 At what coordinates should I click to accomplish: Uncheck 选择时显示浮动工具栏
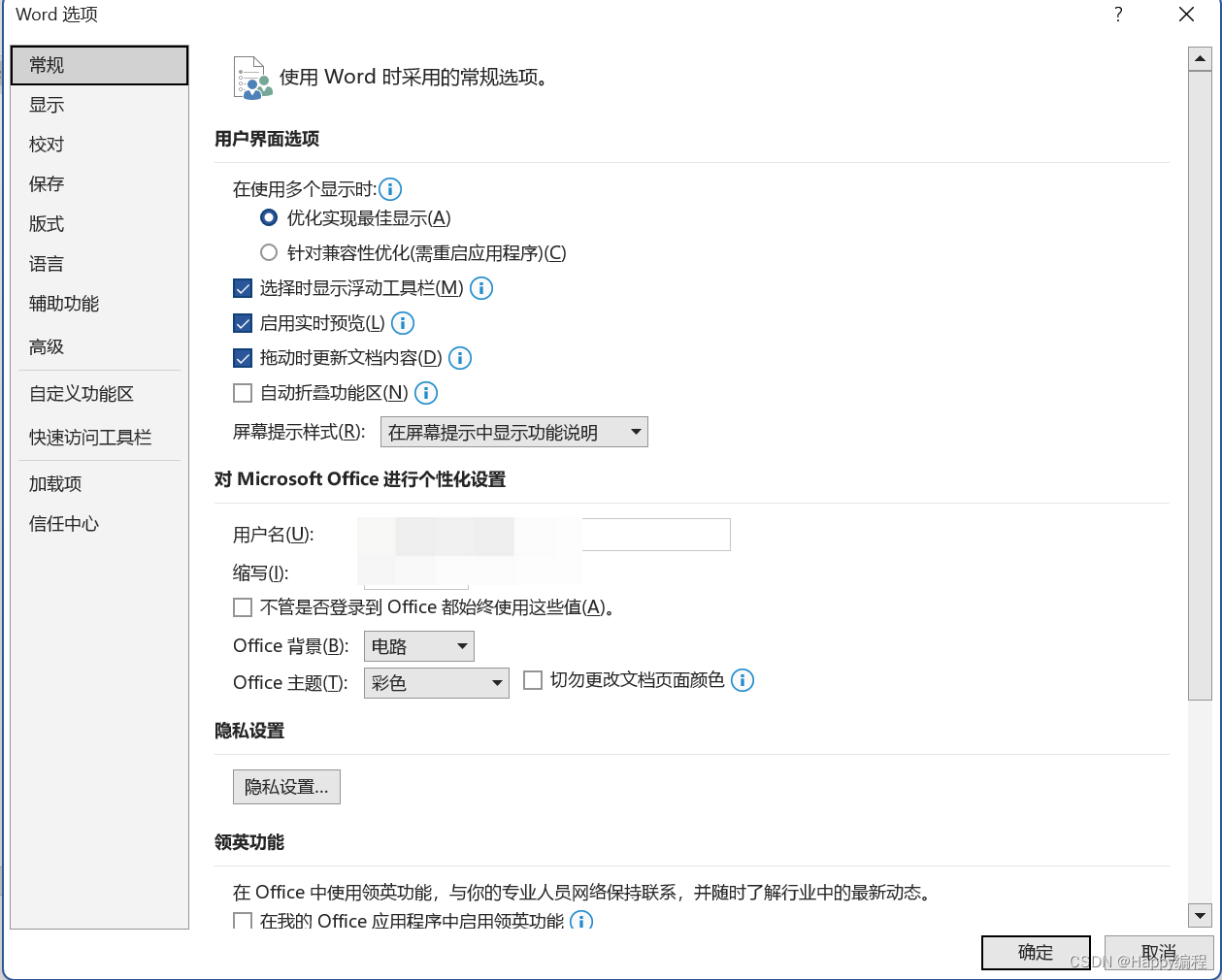pos(243,288)
